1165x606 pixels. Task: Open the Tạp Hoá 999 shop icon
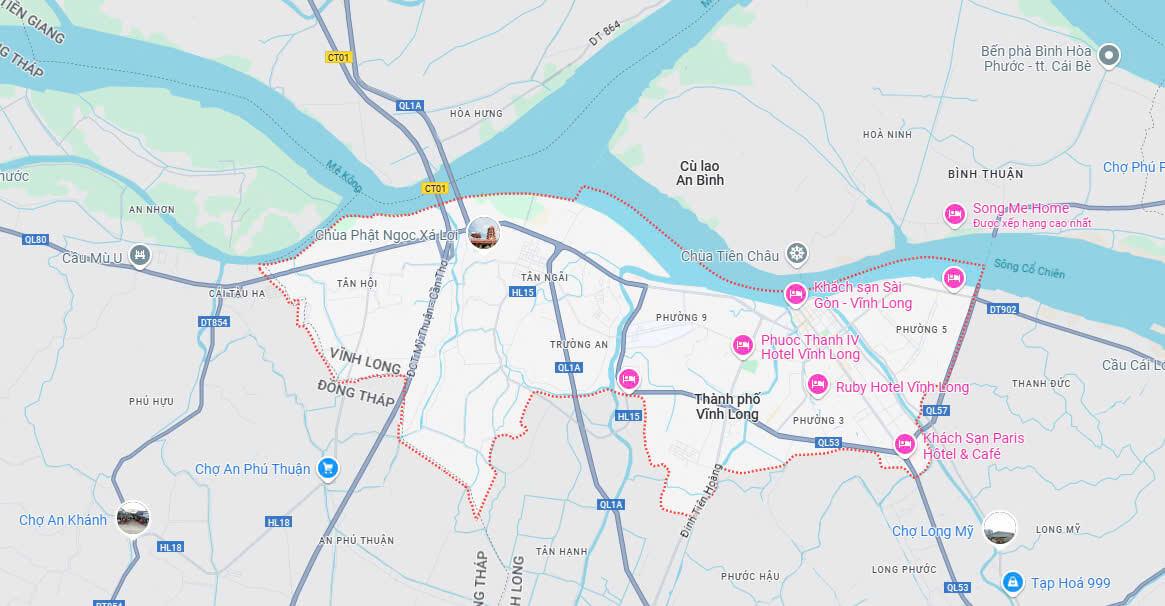1012,583
